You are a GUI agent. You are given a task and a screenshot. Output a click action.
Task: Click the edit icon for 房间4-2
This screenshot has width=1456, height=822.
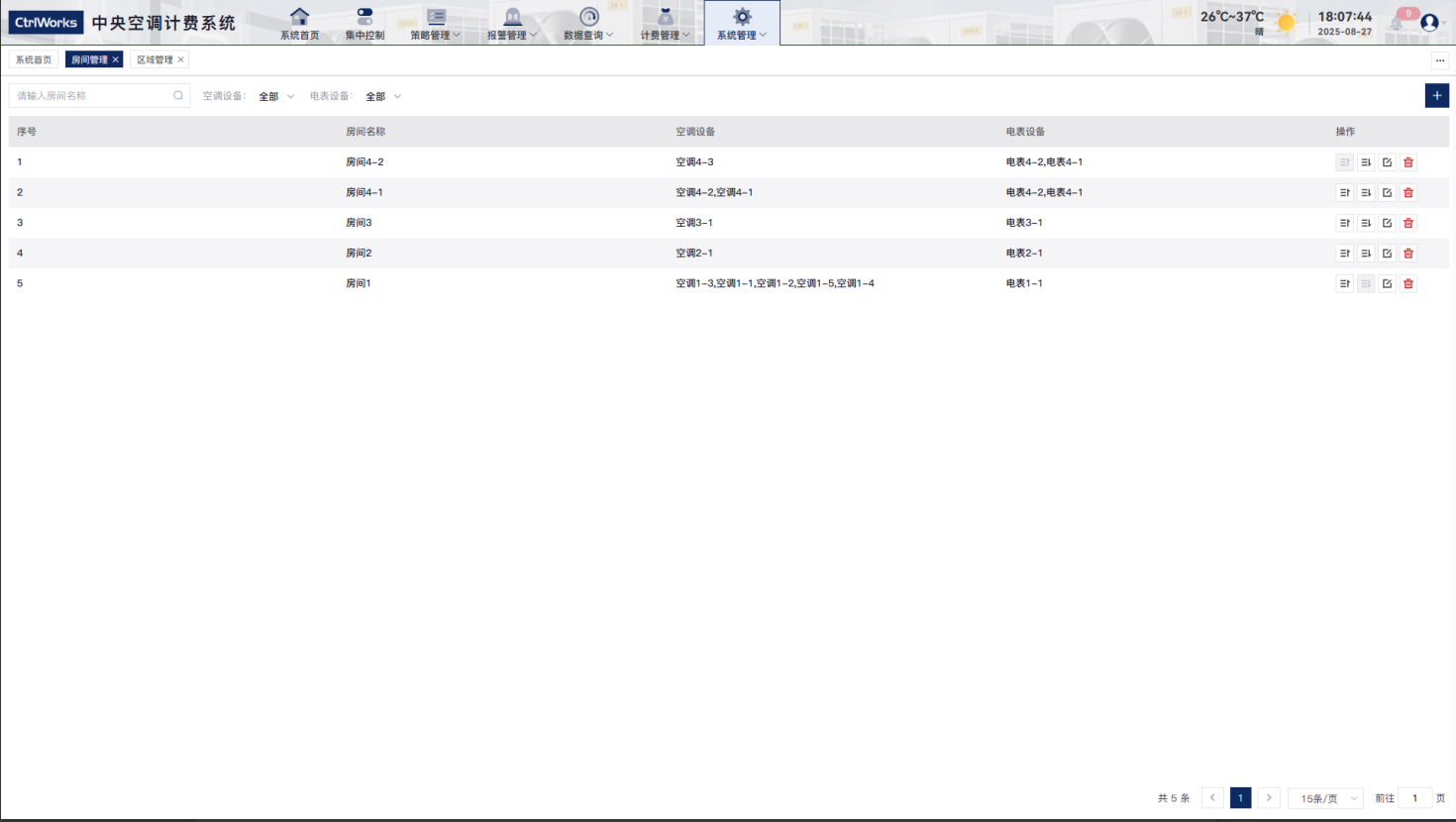coord(1387,162)
